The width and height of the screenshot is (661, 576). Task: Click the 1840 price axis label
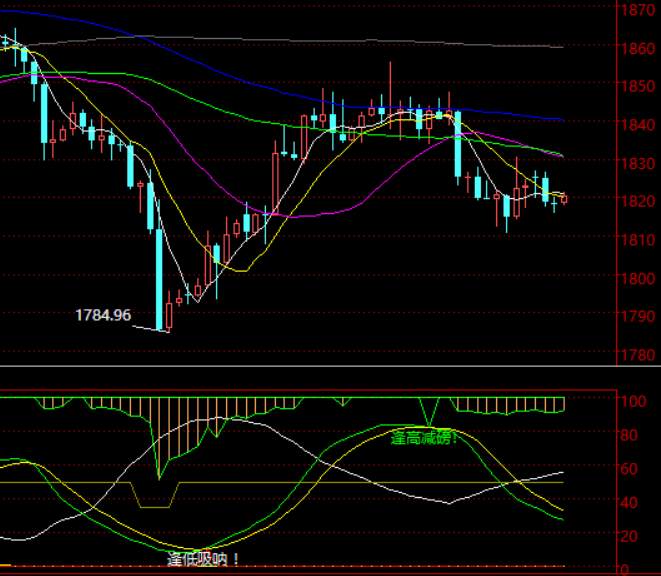coord(638,124)
